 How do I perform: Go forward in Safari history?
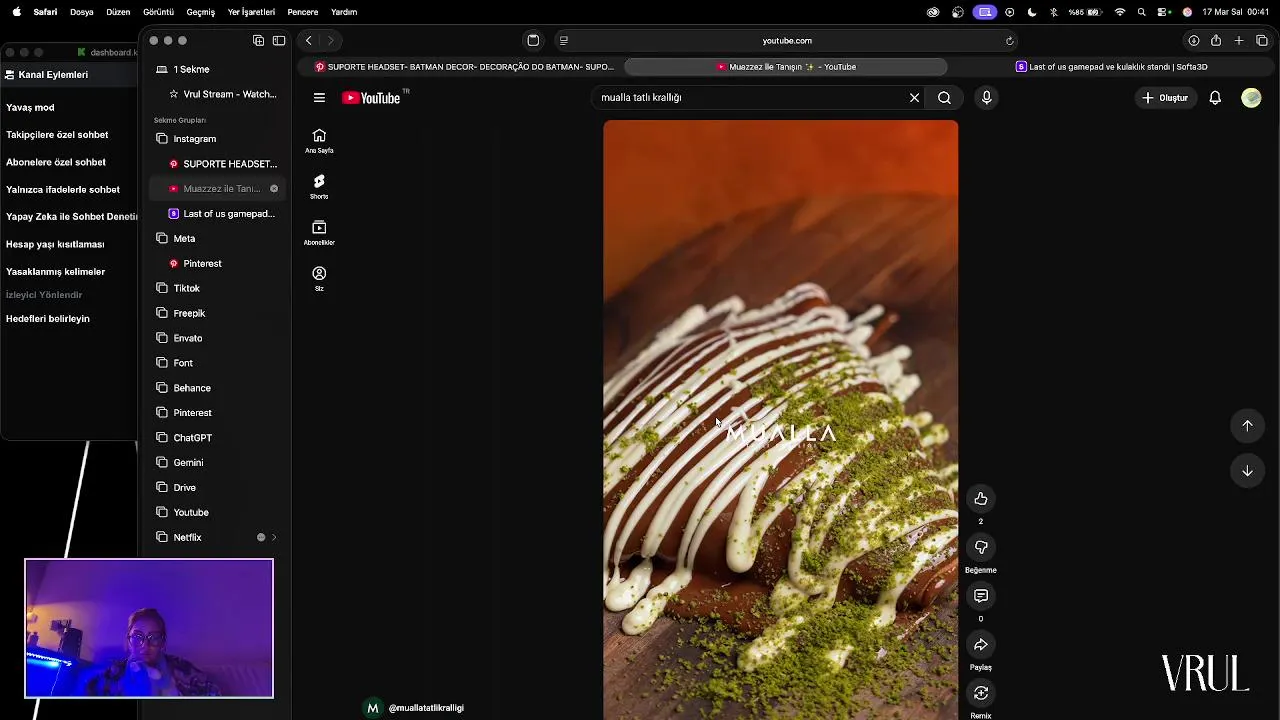point(330,41)
